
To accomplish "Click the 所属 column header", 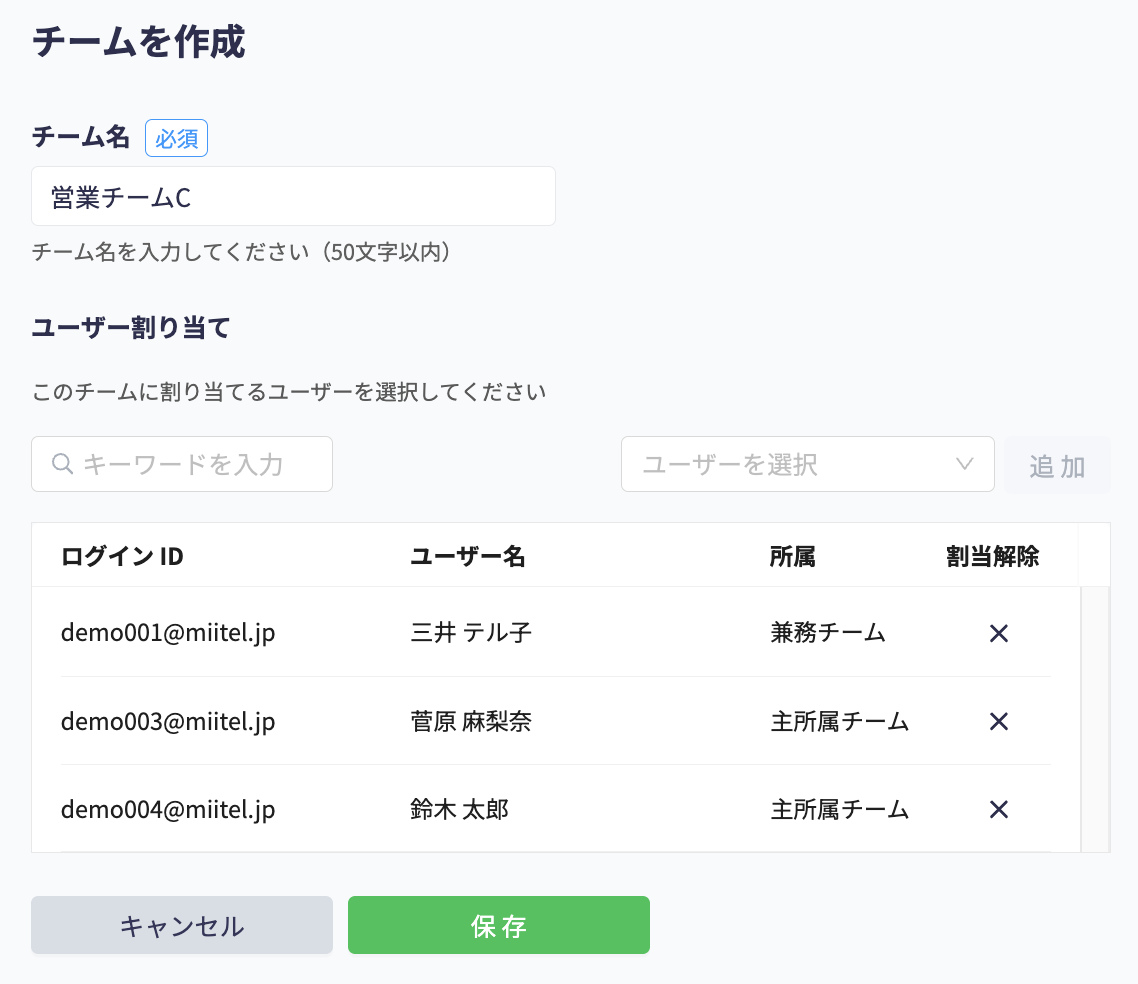I will [792, 557].
